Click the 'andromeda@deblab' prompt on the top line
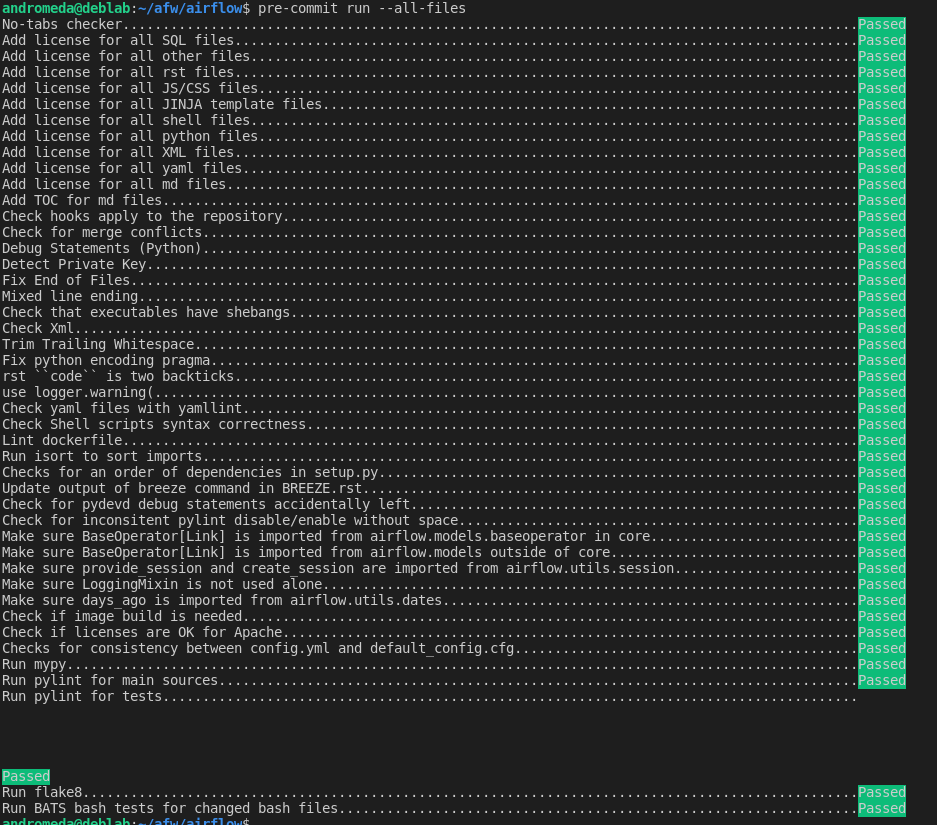This screenshot has width=937, height=825. 66,8
